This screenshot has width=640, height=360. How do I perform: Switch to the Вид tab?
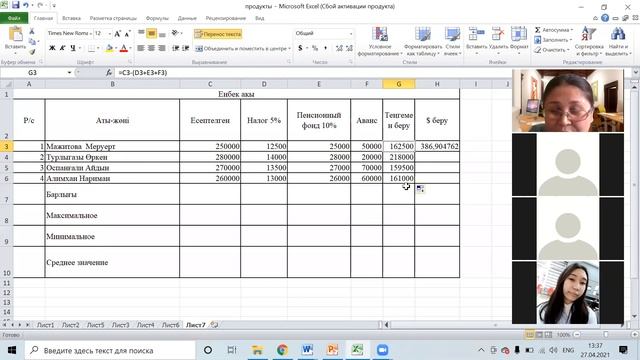click(260, 18)
